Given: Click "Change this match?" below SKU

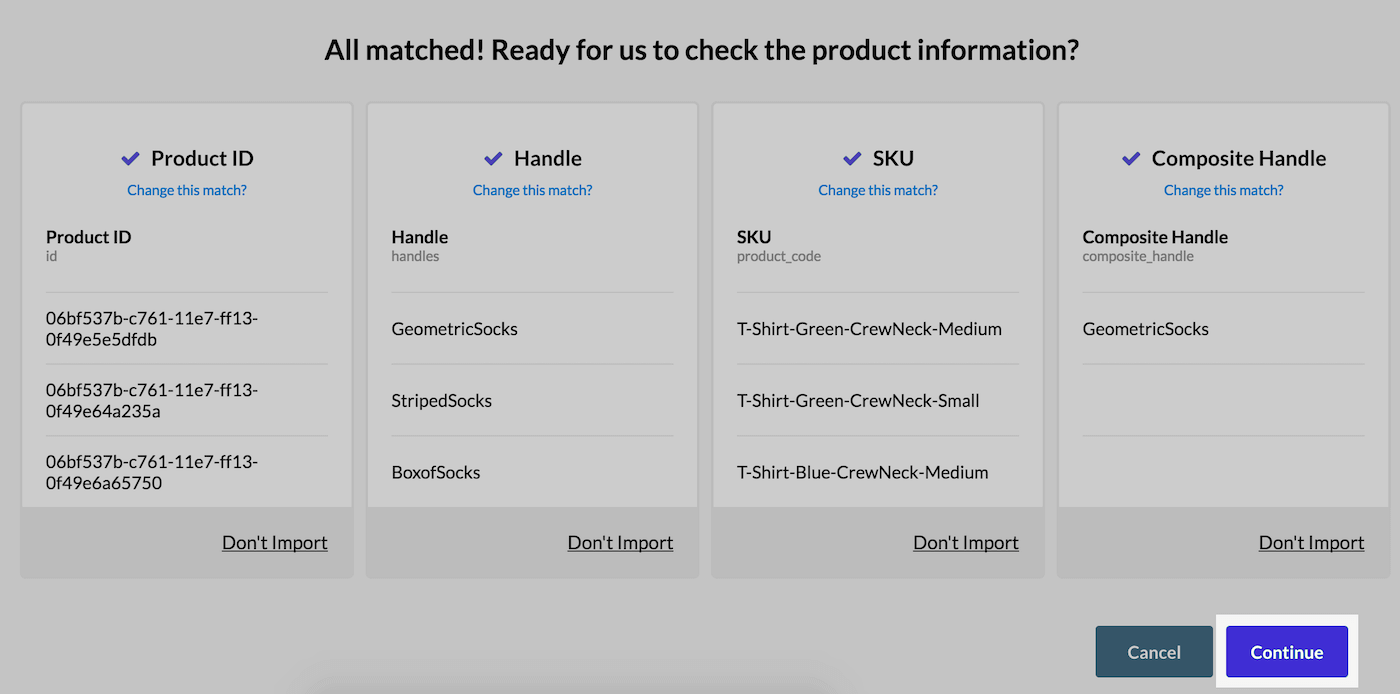Looking at the screenshot, I should point(877,190).
